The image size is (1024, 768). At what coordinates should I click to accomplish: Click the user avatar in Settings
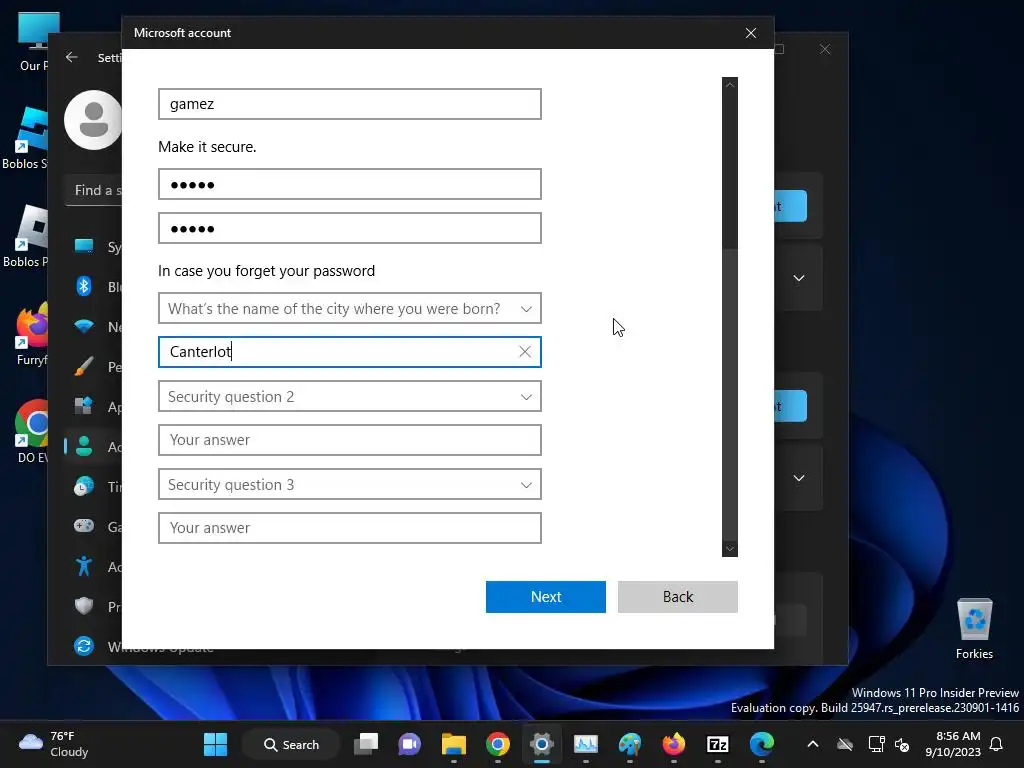point(93,120)
